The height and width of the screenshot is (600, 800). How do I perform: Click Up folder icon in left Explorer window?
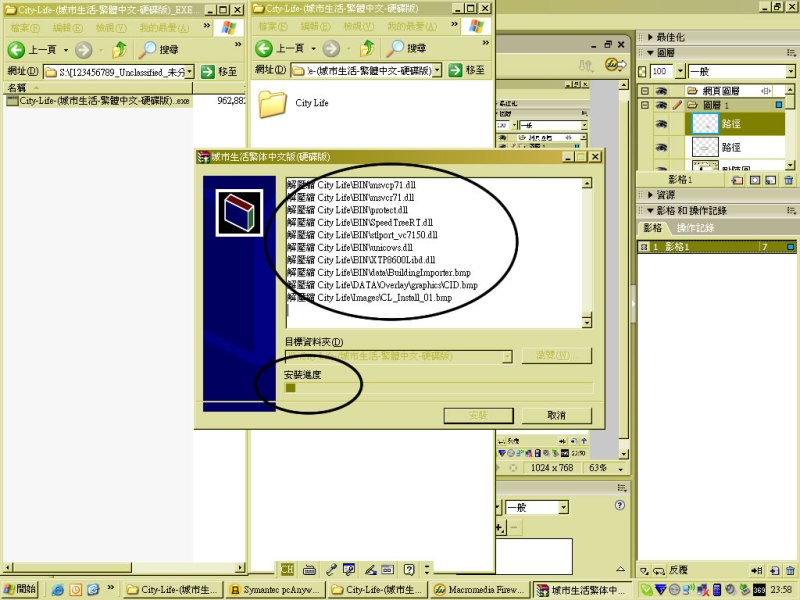(119, 49)
